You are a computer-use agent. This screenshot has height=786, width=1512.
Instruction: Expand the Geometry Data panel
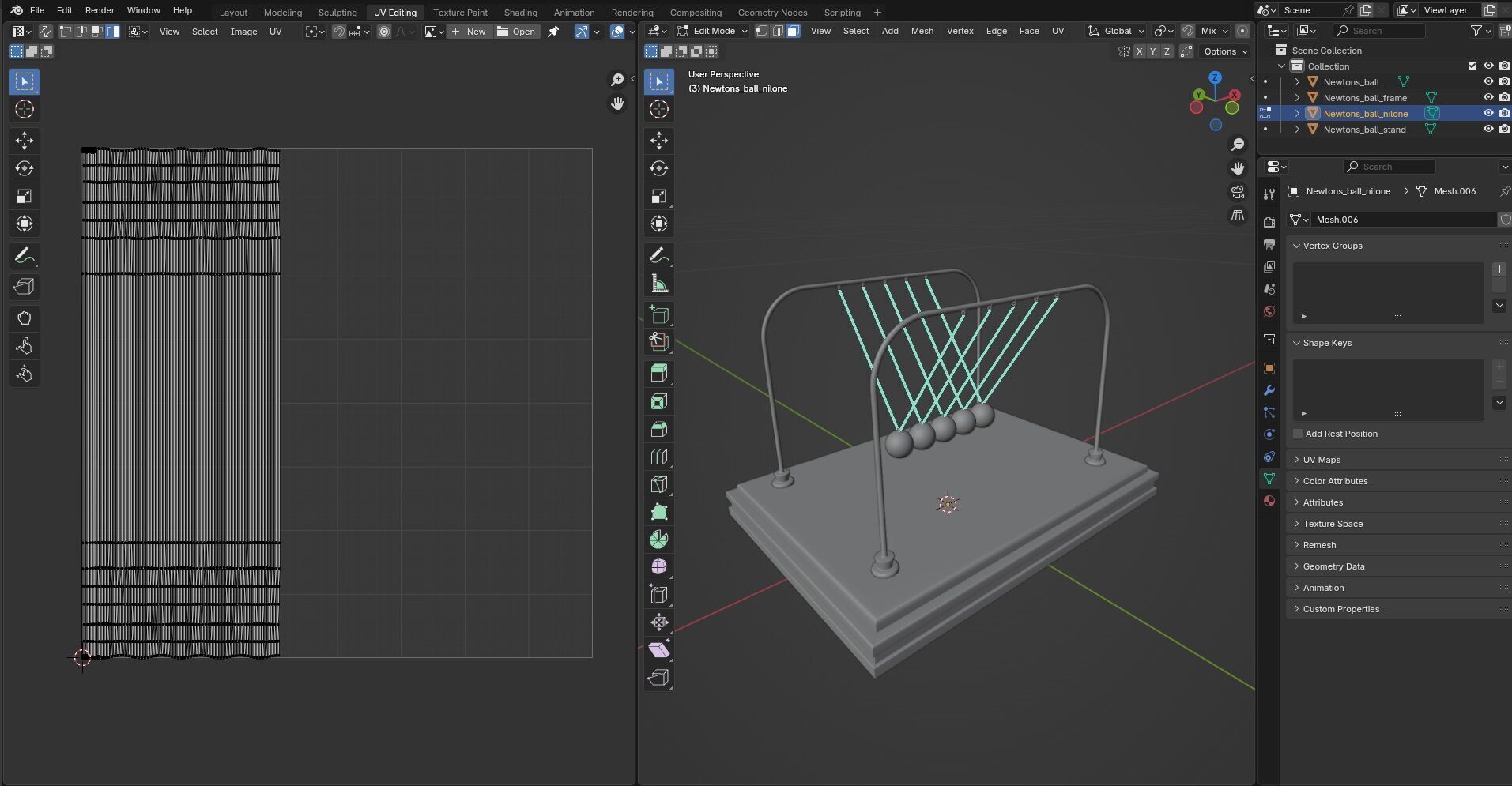click(1333, 566)
